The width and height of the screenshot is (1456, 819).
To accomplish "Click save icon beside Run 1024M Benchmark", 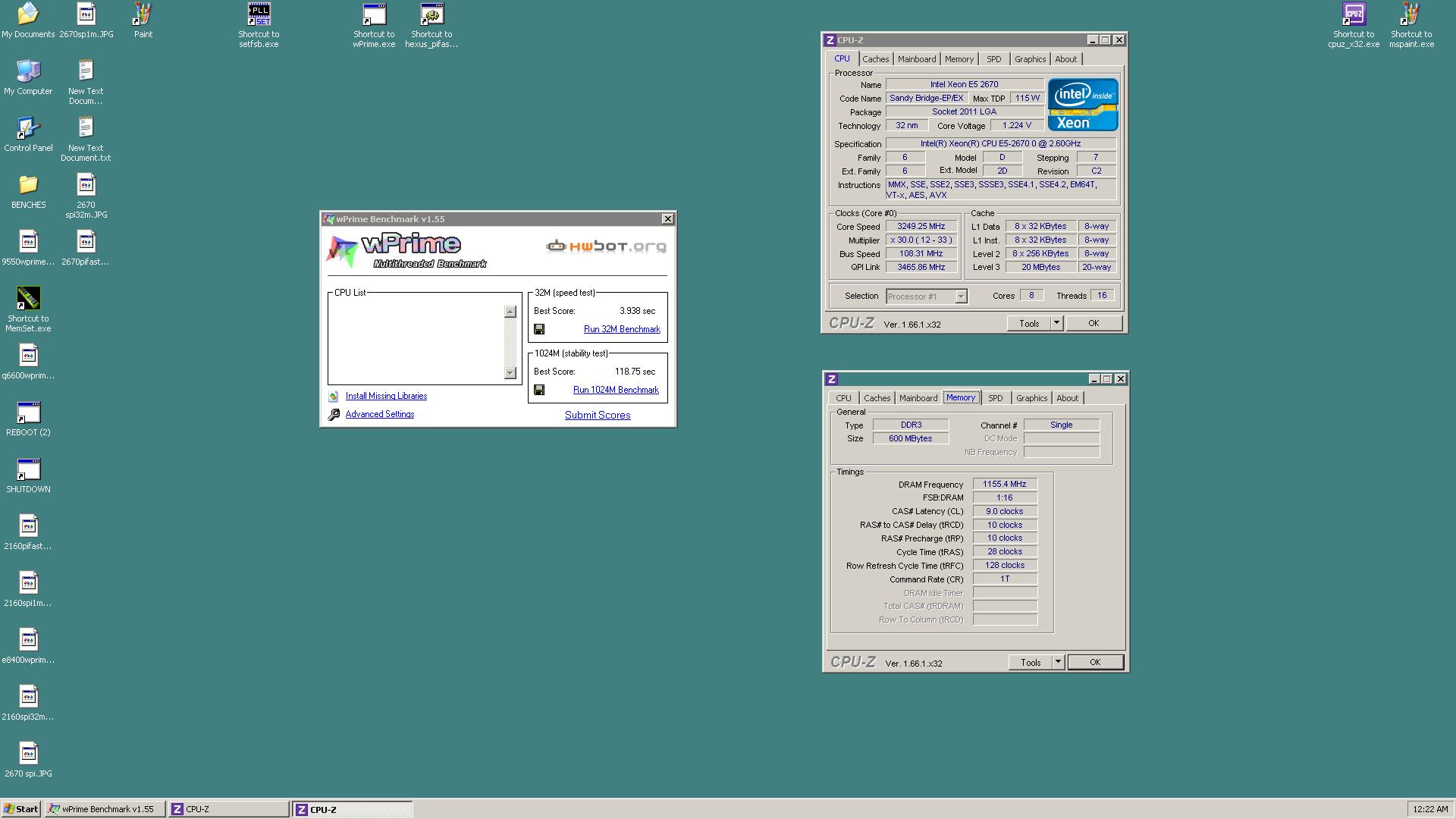I will 539,390.
